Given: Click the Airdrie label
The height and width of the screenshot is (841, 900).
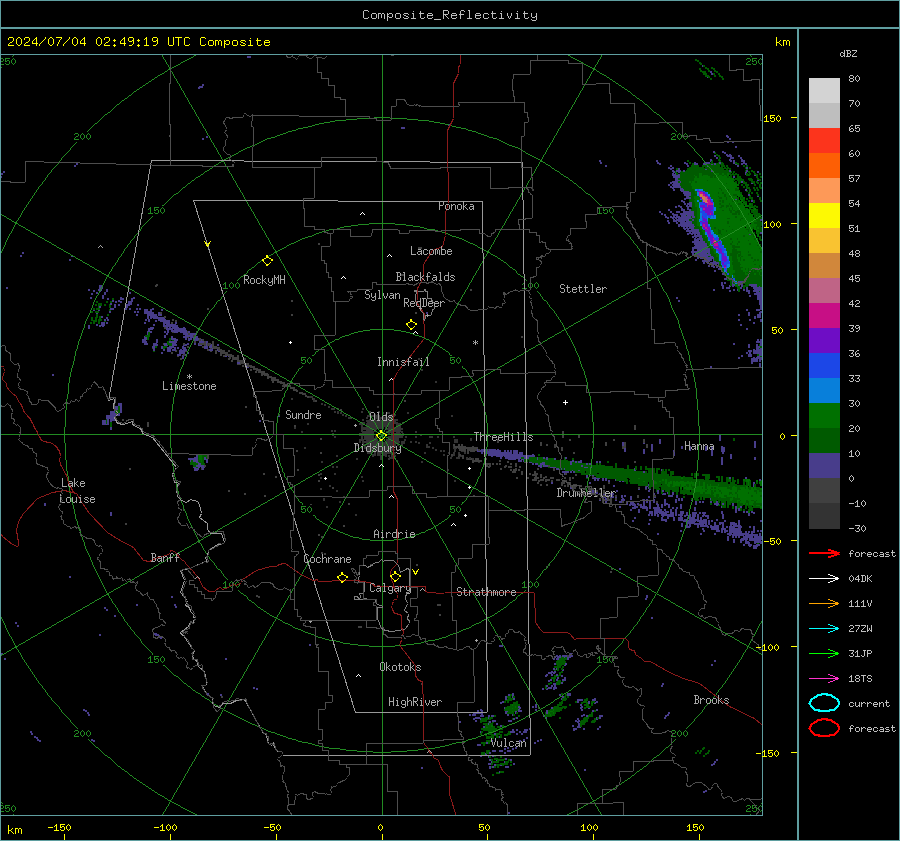Looking at the screenshot, I should point(394,534).
